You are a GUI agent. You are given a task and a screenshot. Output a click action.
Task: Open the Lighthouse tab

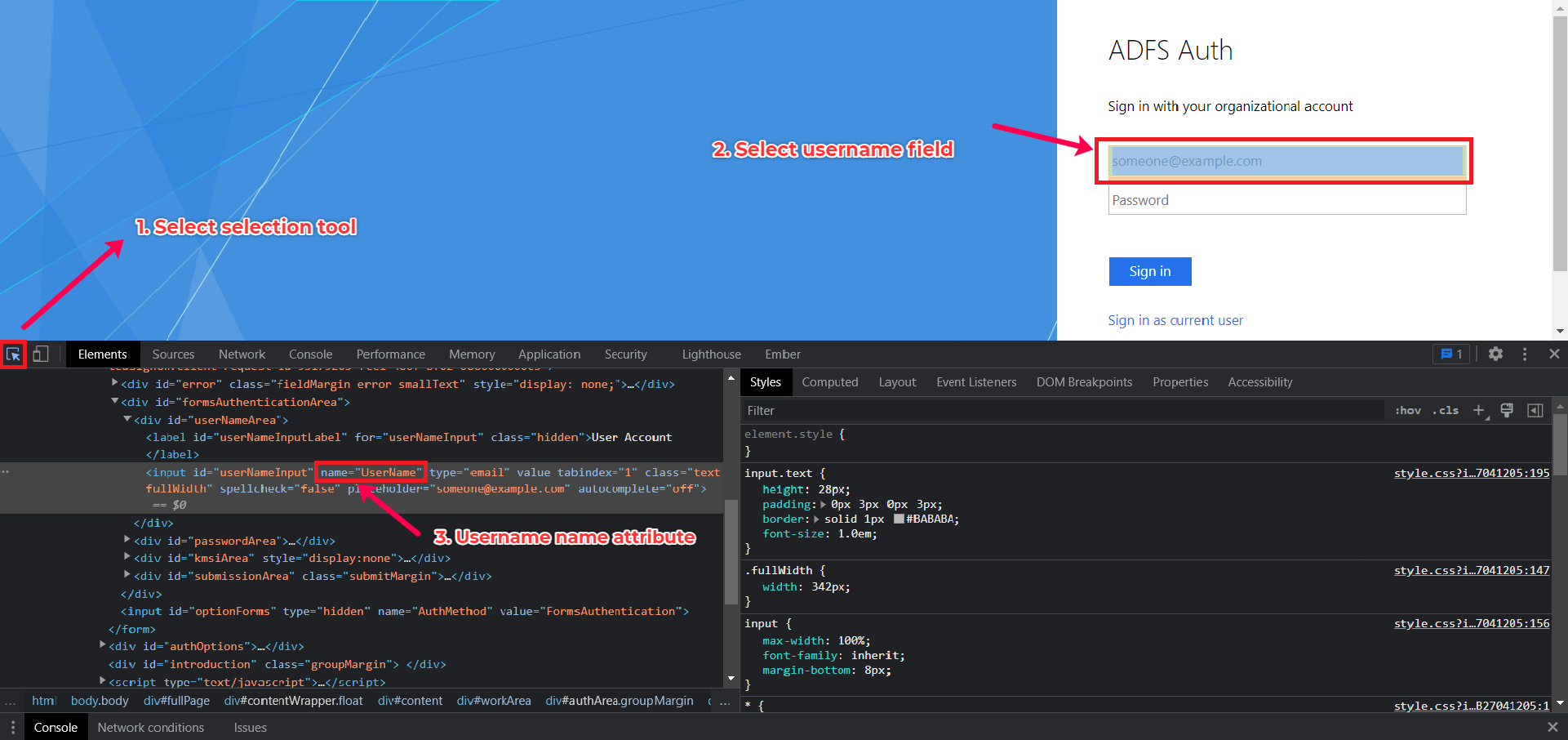pyautogui.click(x=711, y=354)
